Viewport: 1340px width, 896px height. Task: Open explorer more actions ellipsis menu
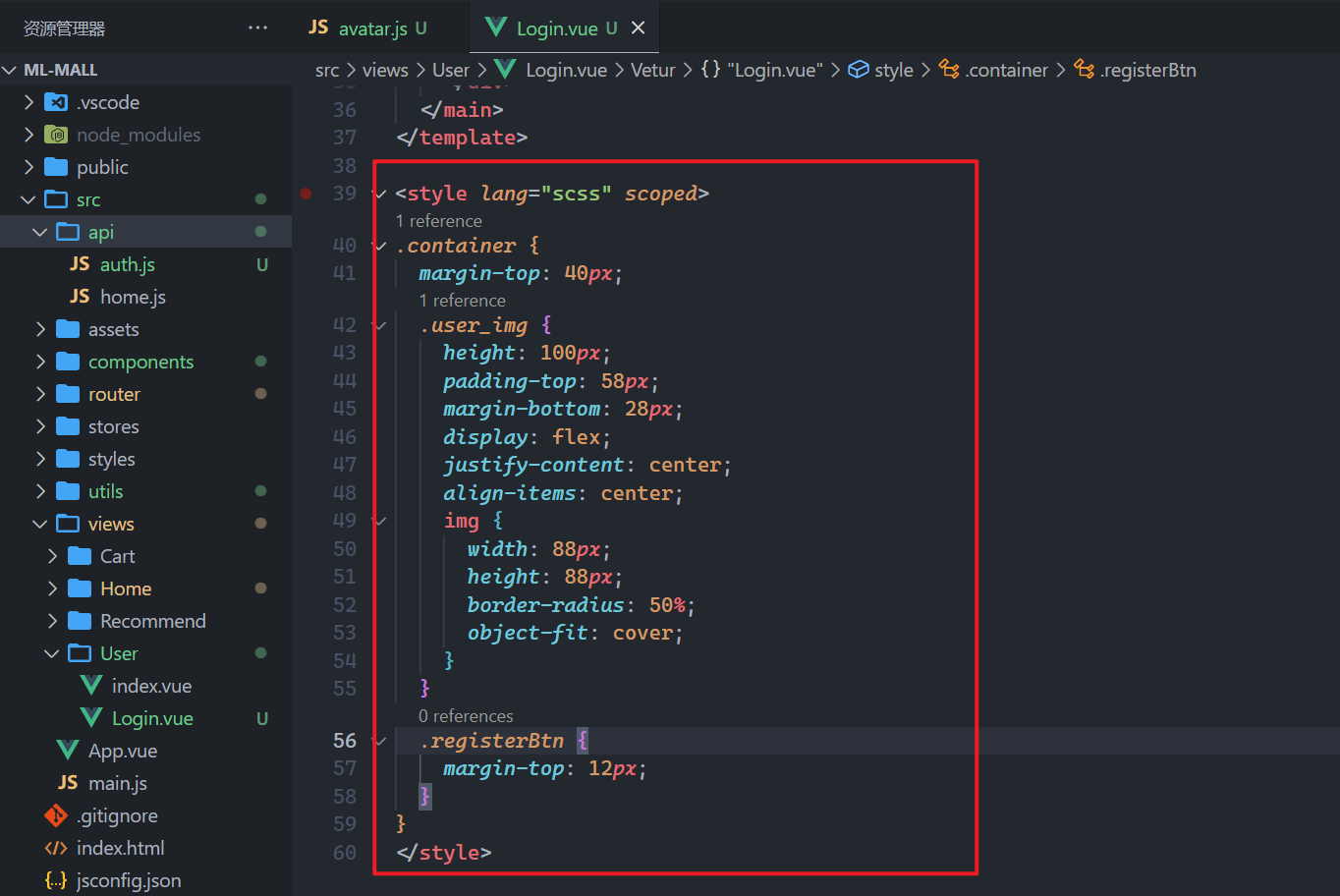(257, 28)
